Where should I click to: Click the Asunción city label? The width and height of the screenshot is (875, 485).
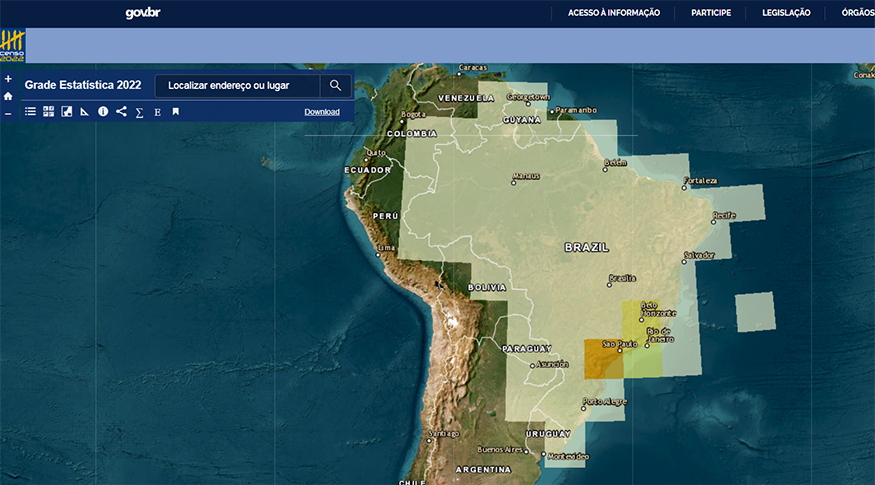click(x=552, y=364)
